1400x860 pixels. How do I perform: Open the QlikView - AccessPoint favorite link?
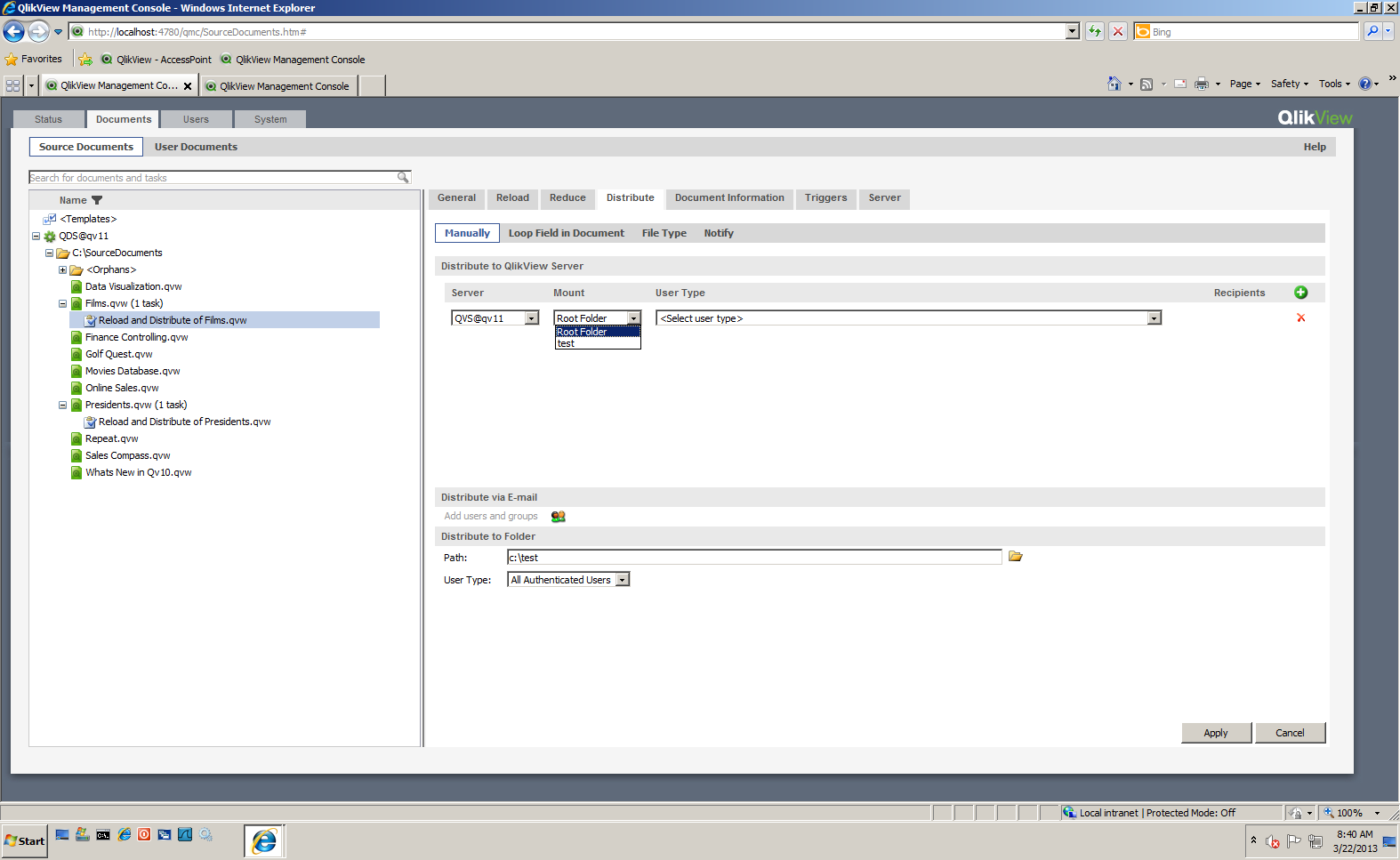click(157, 60)
